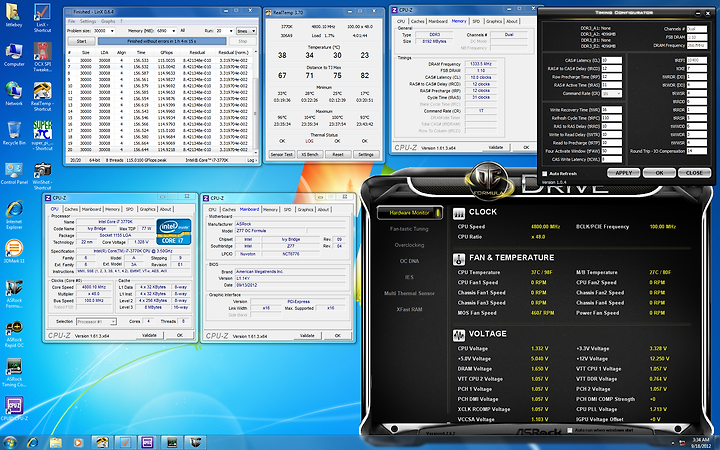Click the tREFI input field in Timing Configurator
Screen dimensions: 720x450
tap(696, 60)
